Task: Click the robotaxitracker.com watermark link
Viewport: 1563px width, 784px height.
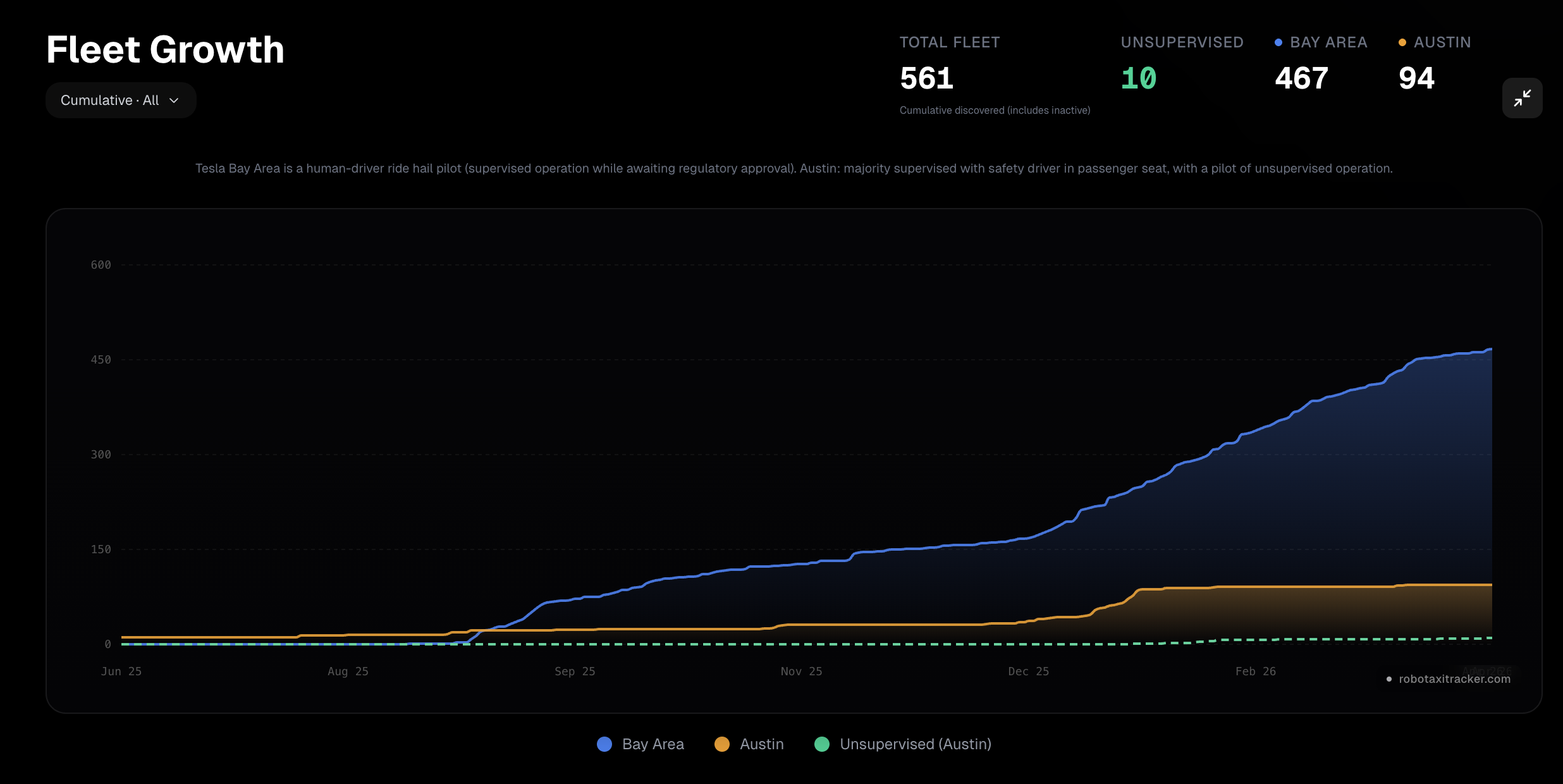Action: tap(1454, 679)
